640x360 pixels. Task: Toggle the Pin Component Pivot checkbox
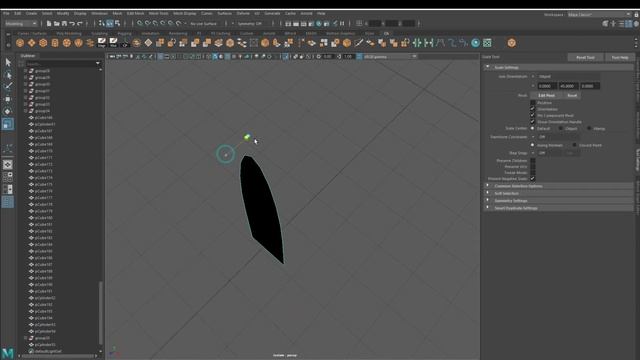point(533,116)
